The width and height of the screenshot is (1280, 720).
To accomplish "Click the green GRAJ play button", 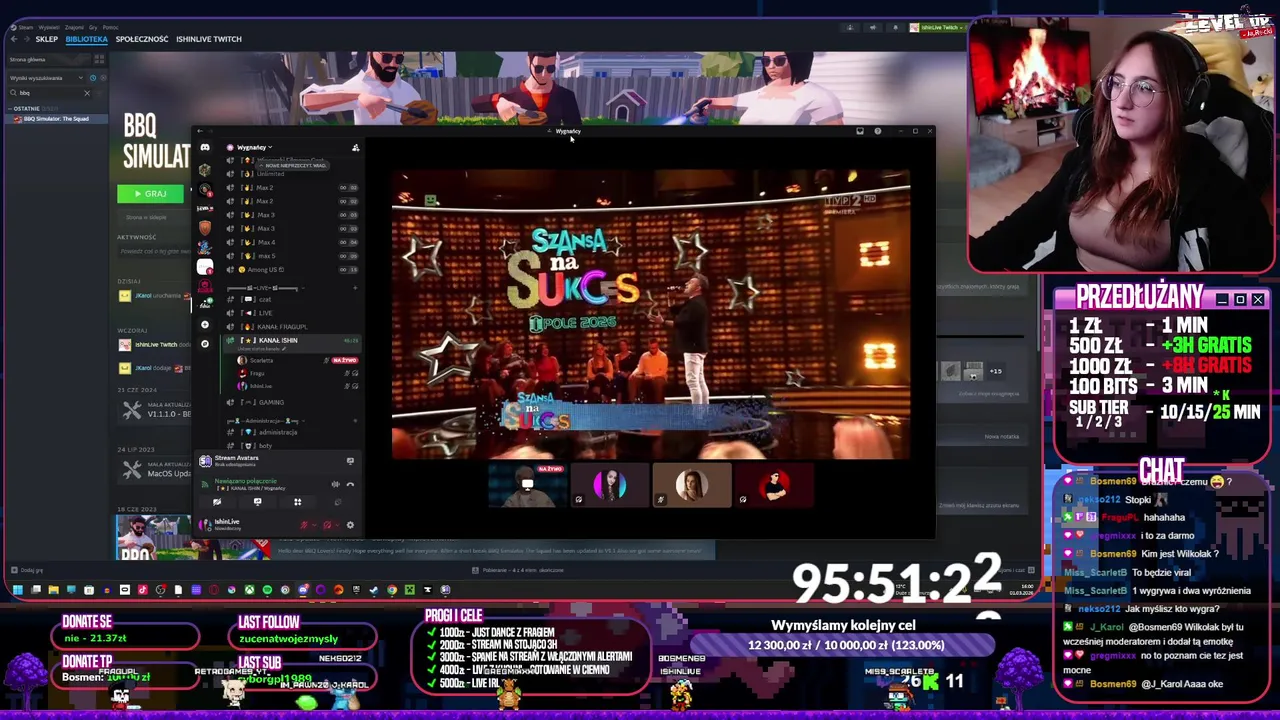I will pyautogui.click(x=151, y=193).
